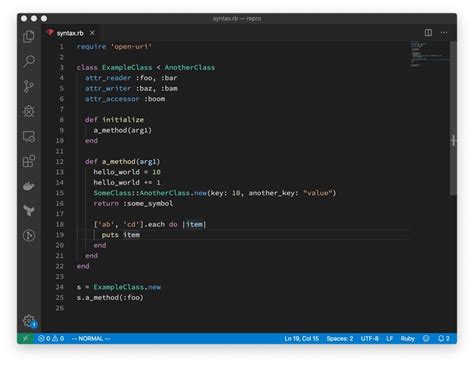Change language mode via Ruby
The height and width of the screenshot is (365, 474).
pyautogui.click(x=407, y=339)
